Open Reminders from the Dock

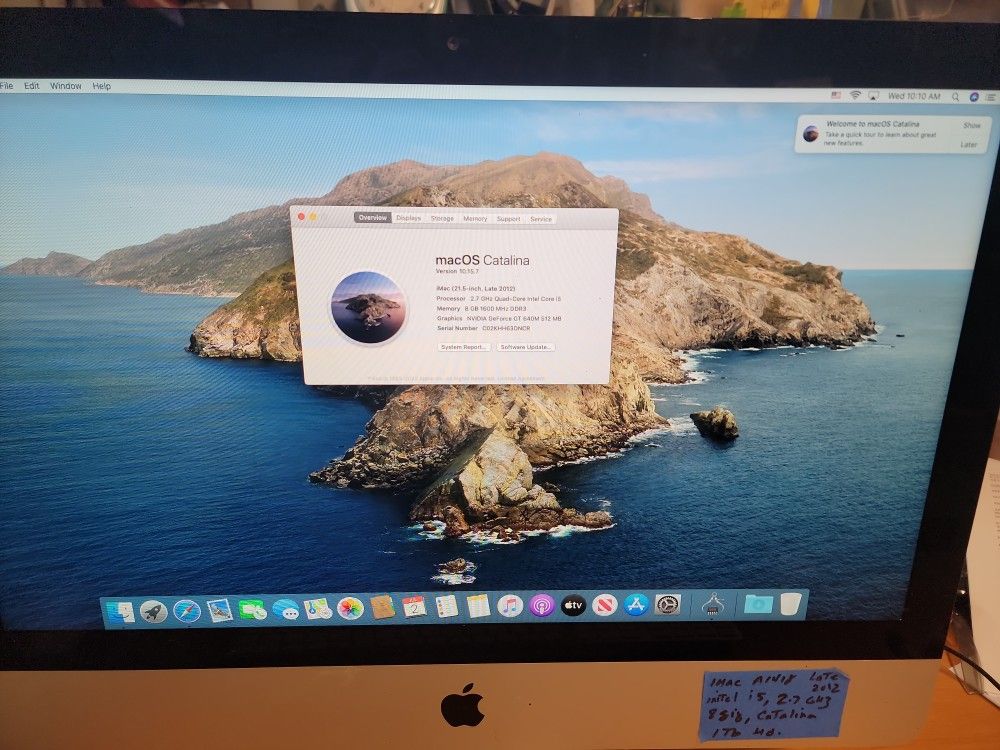coord(446,606)
